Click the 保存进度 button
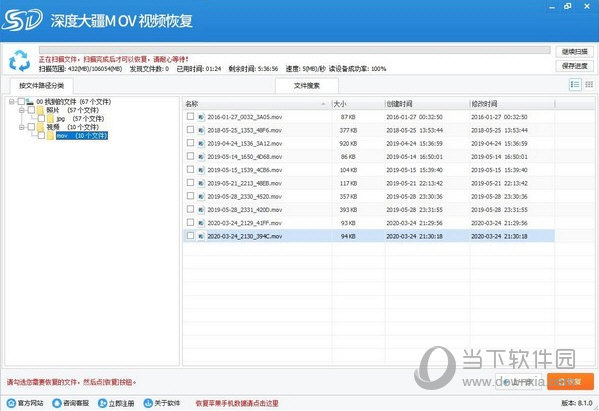Image resolution: width=599 pixels, height=411 pixels. 575,66
